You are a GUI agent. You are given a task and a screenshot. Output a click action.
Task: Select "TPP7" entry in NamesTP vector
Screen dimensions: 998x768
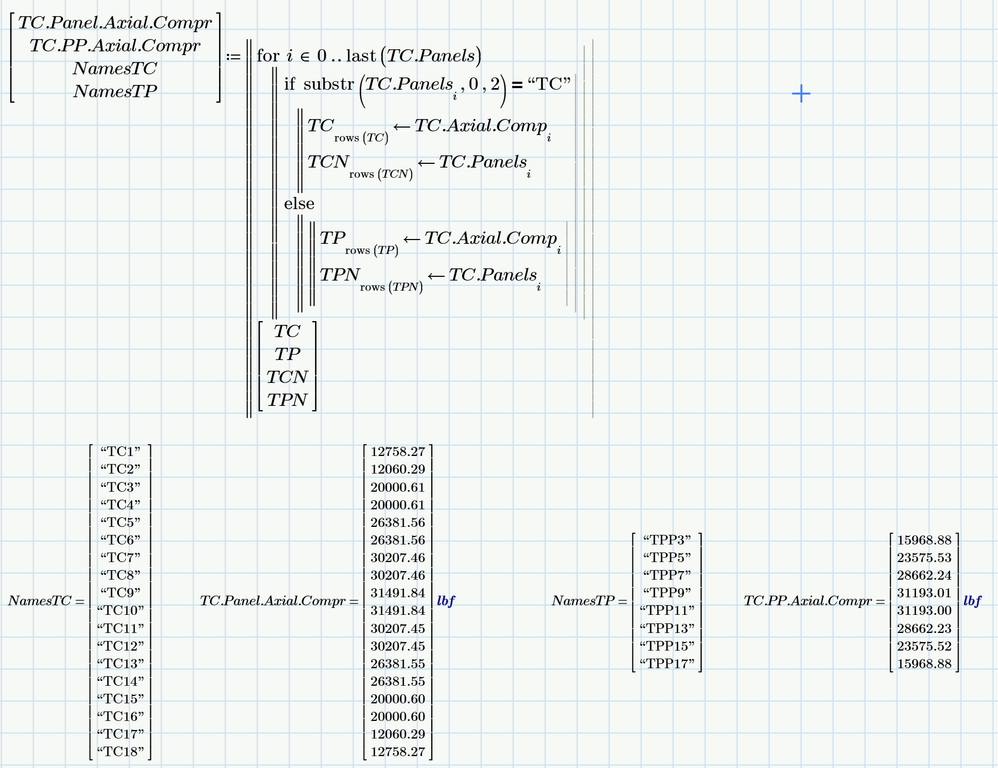(x=667, y=575)
